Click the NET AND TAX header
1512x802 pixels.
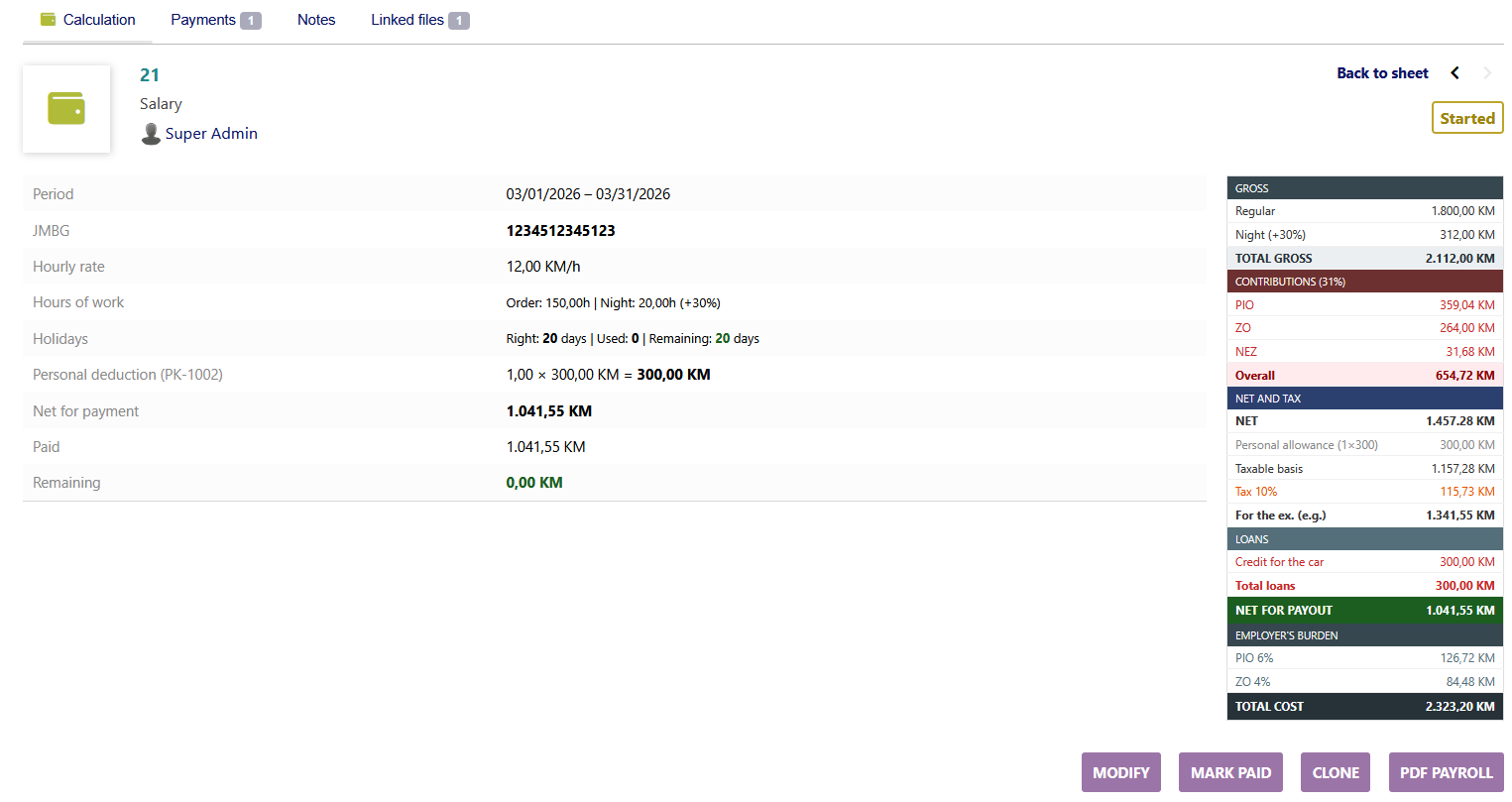click(x=1365, y=399)
